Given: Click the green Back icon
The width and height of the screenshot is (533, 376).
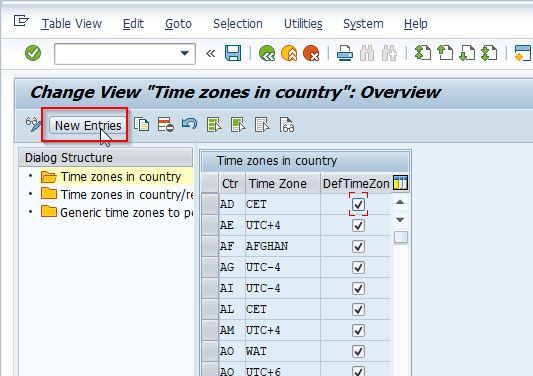Looking at the screenshot, I should tap(267, 53).
